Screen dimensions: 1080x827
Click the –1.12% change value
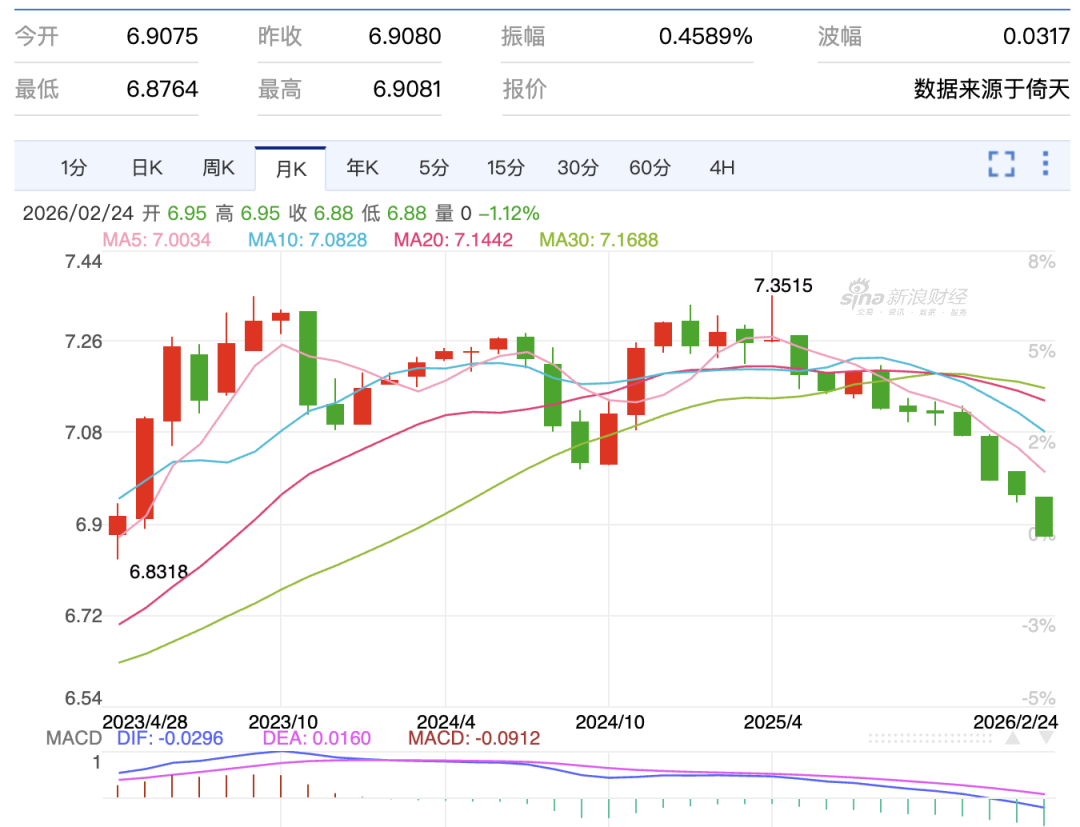click(x=509, y=213)
